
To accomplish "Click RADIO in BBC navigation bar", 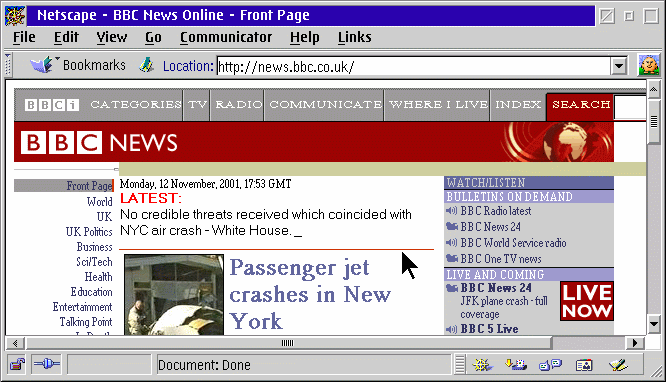I will [239, 105].
